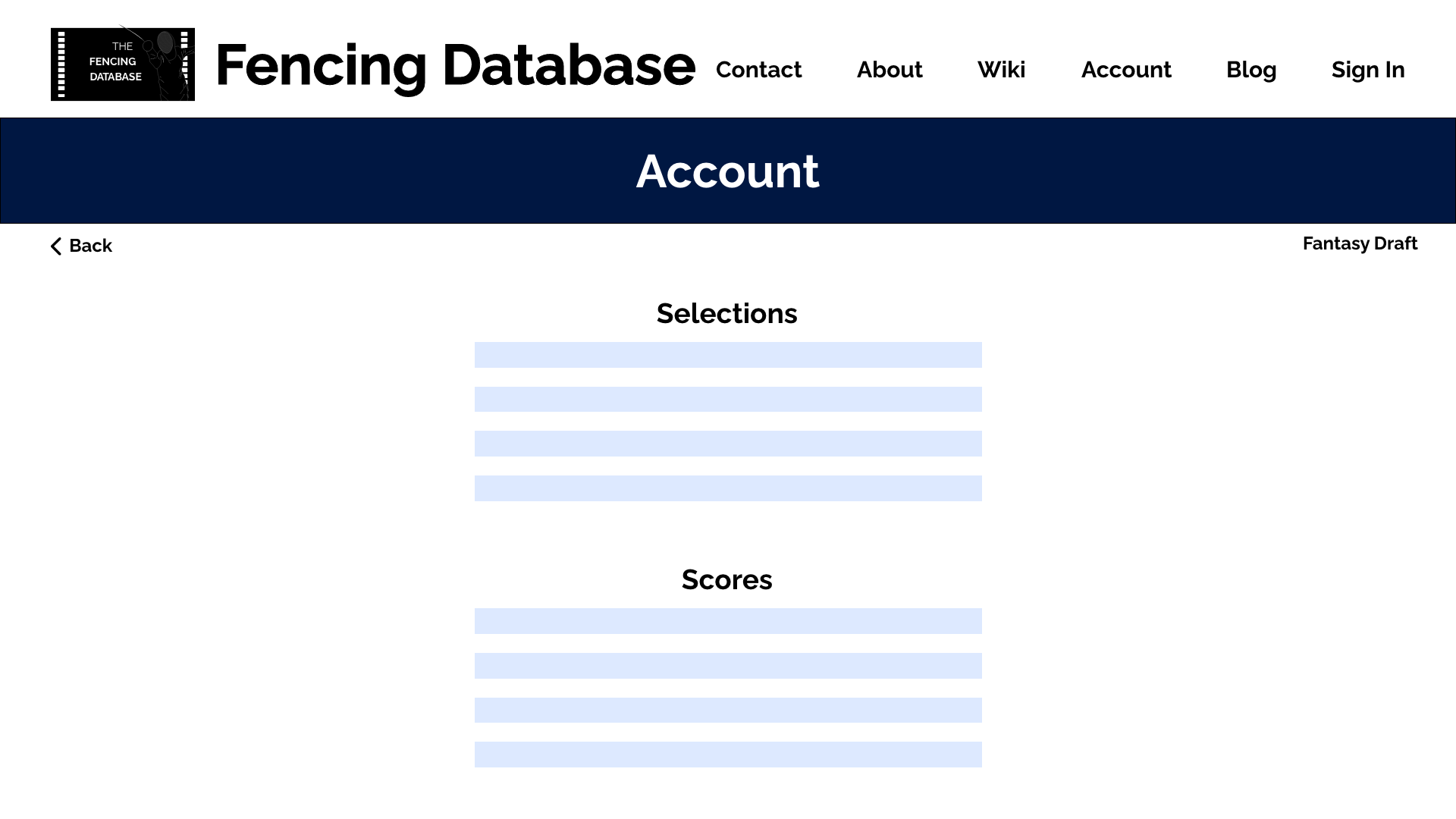Select Account in the top navigation
Viewport: 1456px width, 819px height.
pos(1125,70)
